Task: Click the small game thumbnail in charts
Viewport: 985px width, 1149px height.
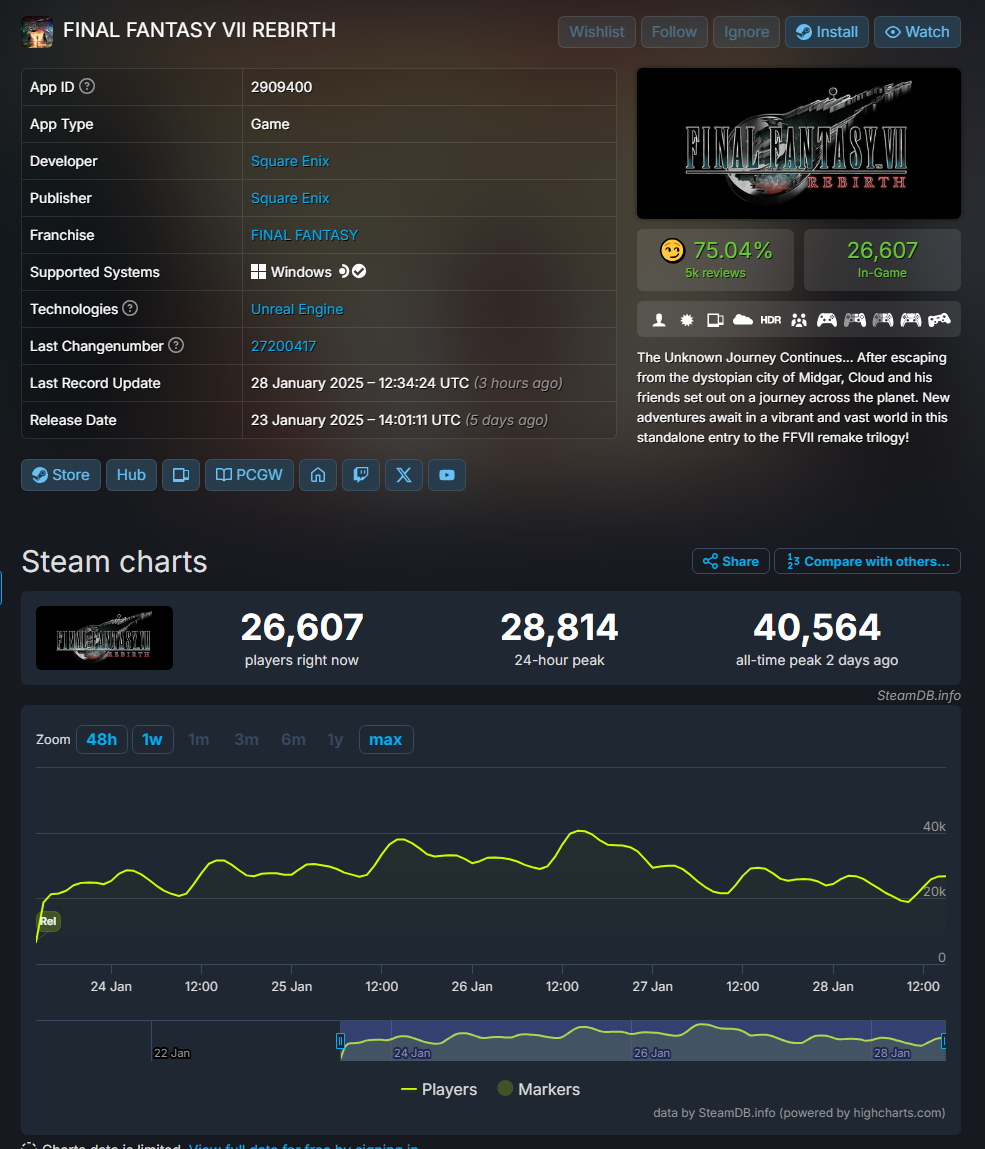Action: coord(104,638)
